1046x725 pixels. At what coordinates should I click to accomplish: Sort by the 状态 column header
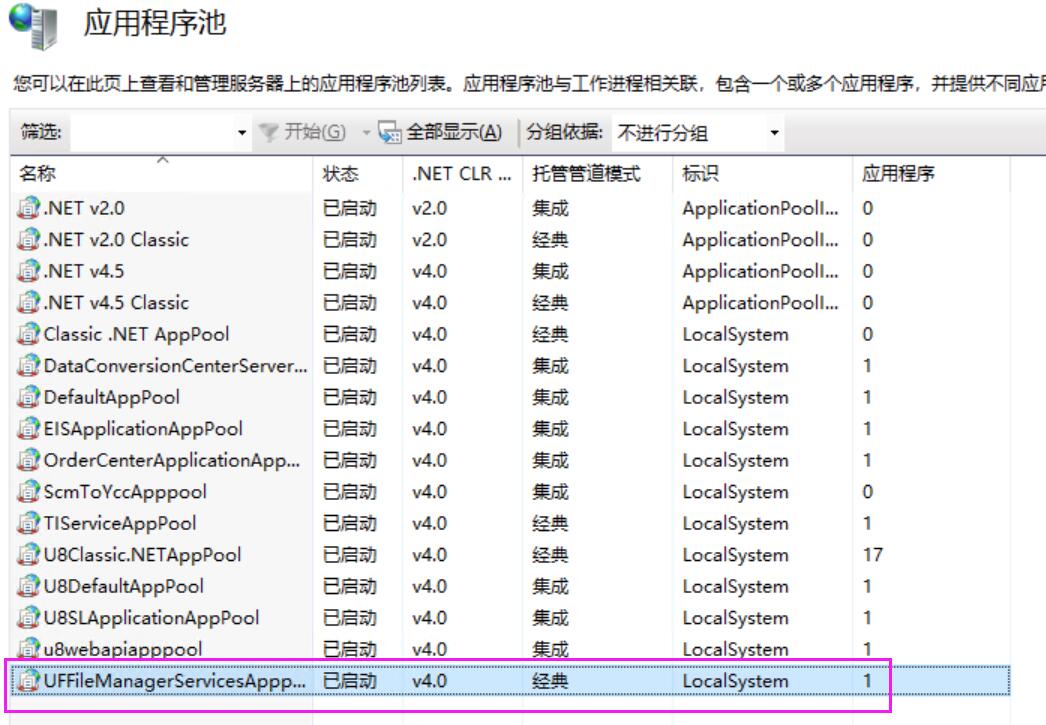point(341,175)
